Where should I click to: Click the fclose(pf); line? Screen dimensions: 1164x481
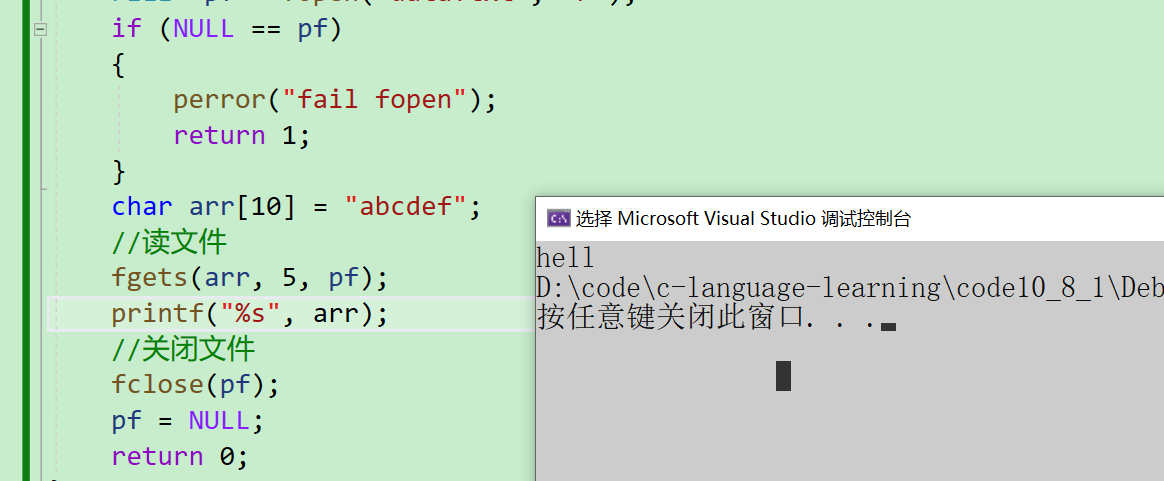point(195,385)
